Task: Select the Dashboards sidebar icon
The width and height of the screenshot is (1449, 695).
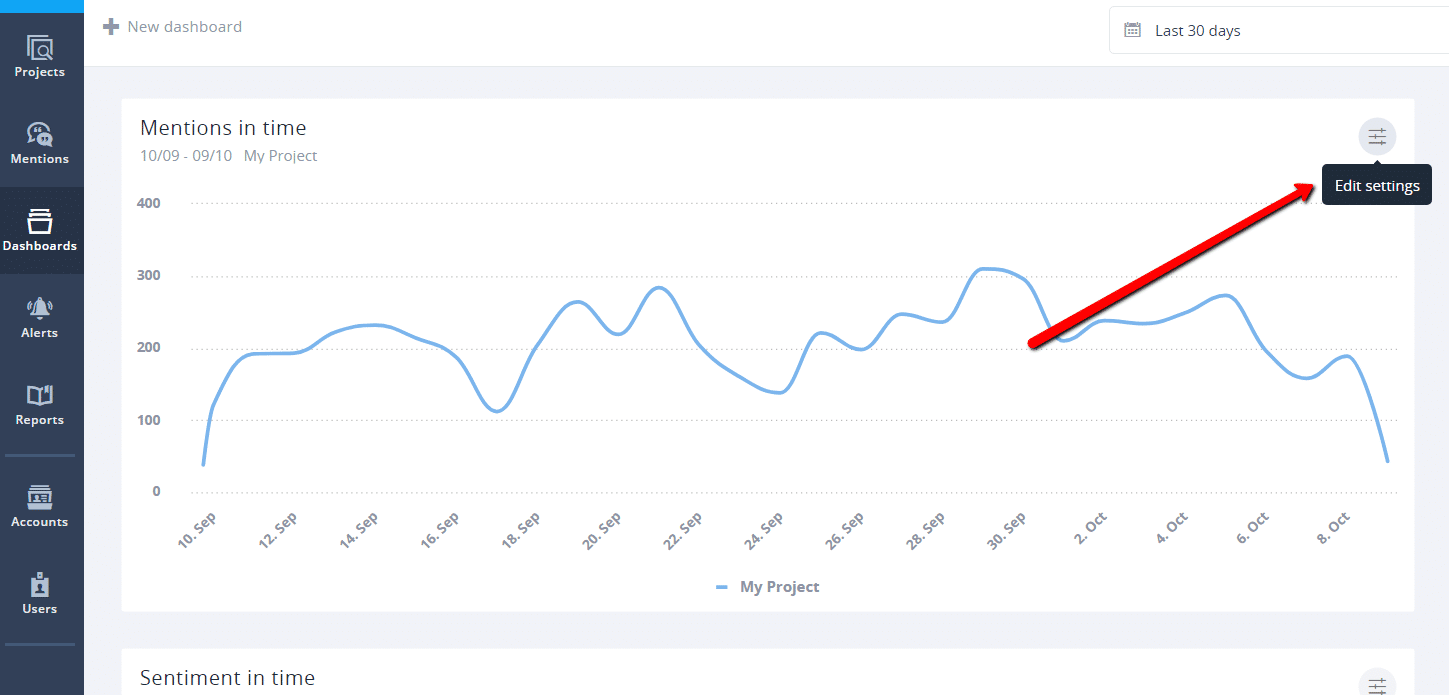Action: tap(40, 221)
